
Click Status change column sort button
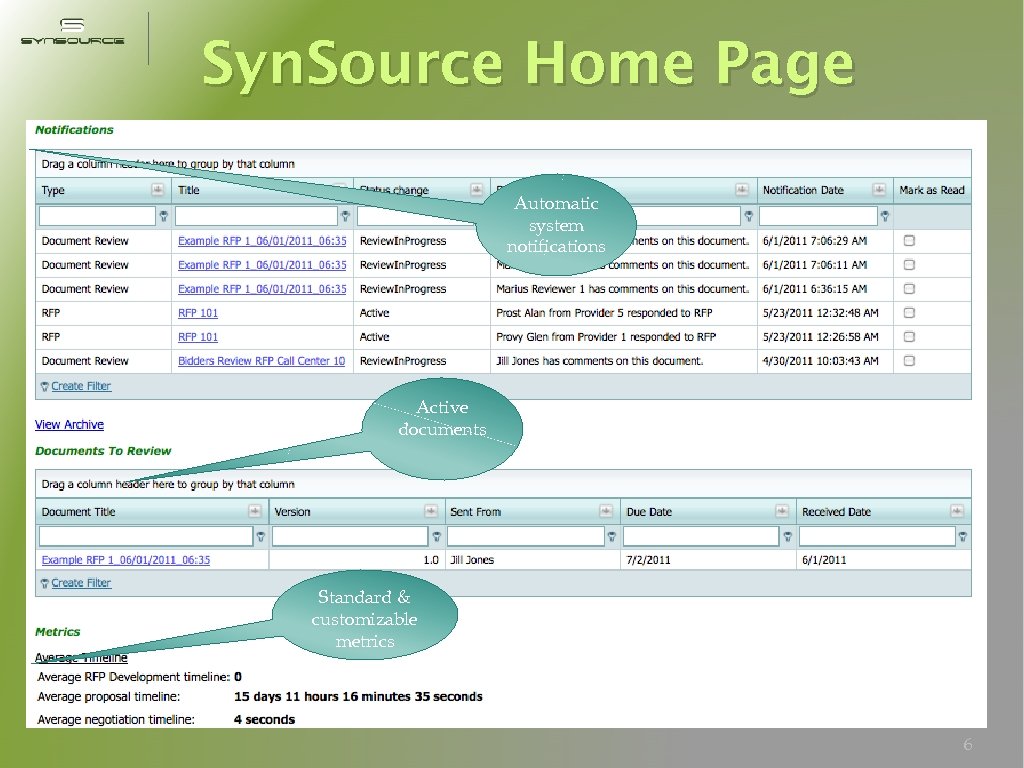click(476, 189)
